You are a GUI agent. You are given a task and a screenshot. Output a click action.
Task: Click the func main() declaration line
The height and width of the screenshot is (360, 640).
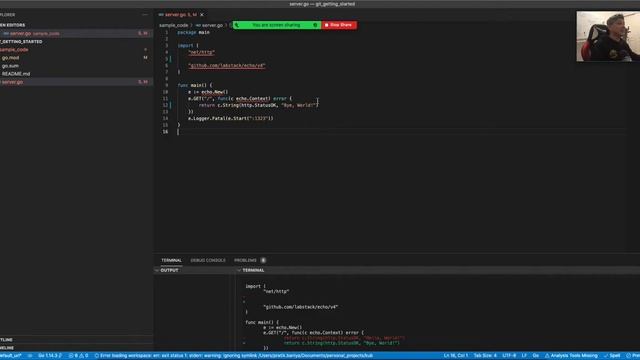(195, 85)
